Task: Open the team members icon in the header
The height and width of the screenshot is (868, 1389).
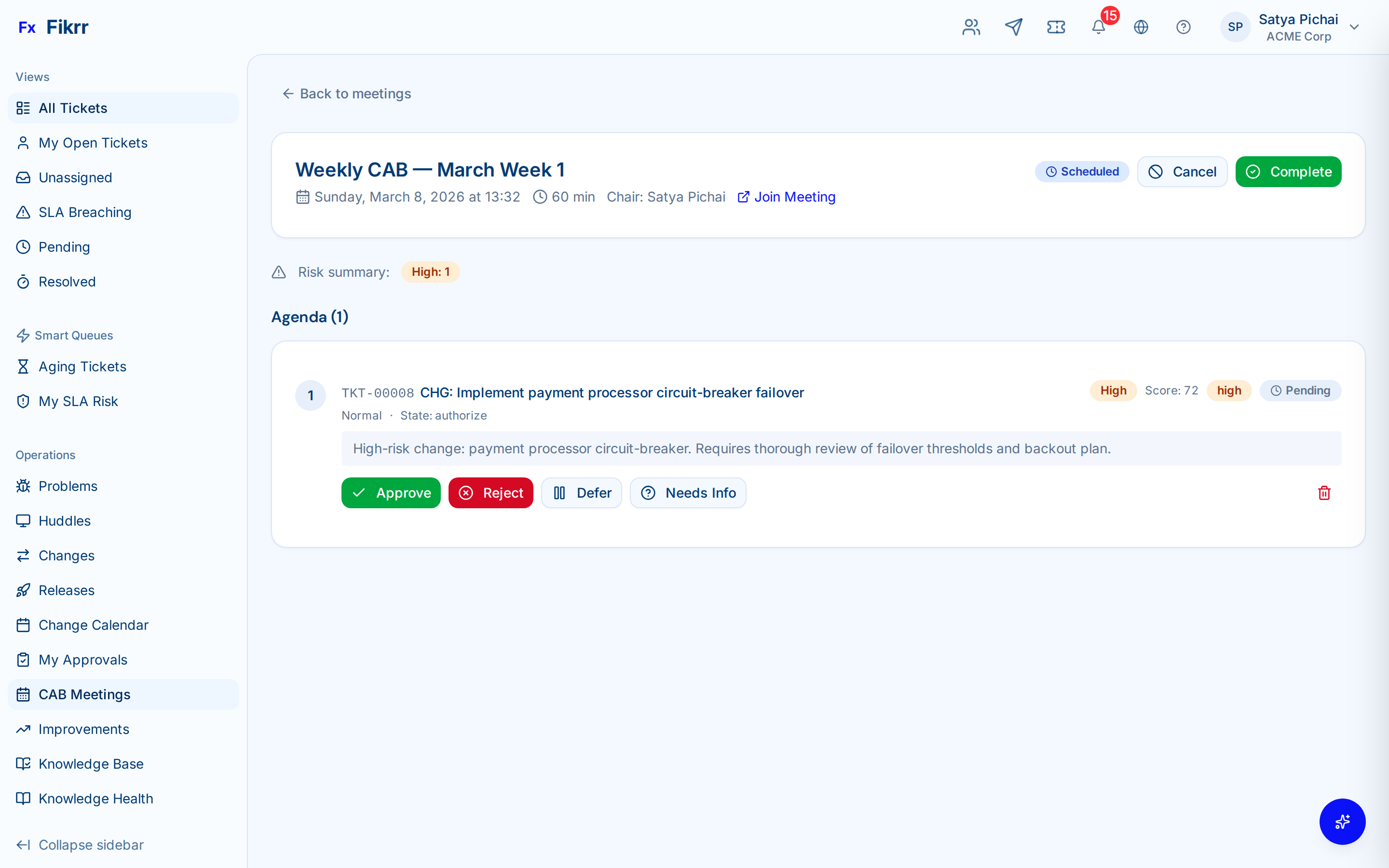Action: point(970,27)
